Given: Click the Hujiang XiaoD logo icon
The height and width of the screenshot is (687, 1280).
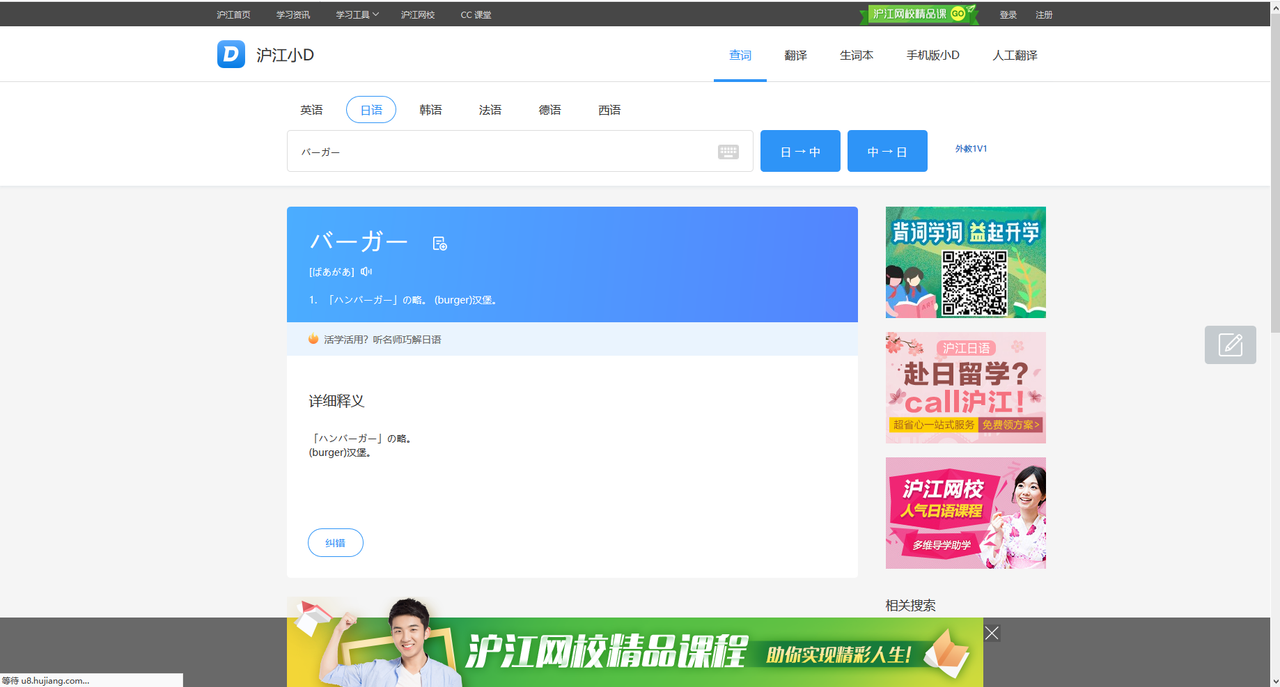Looking at the screenshot, I should tap(231, 54).
